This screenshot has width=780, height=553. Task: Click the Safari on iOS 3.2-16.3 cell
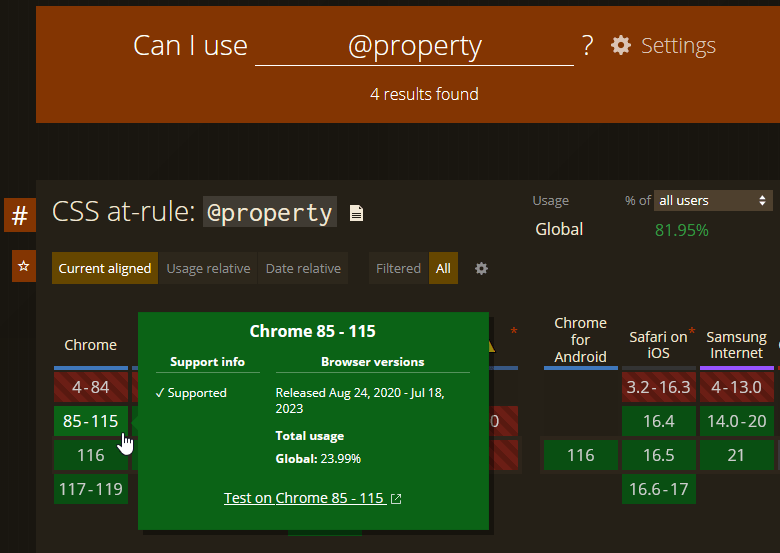[658, 386]
